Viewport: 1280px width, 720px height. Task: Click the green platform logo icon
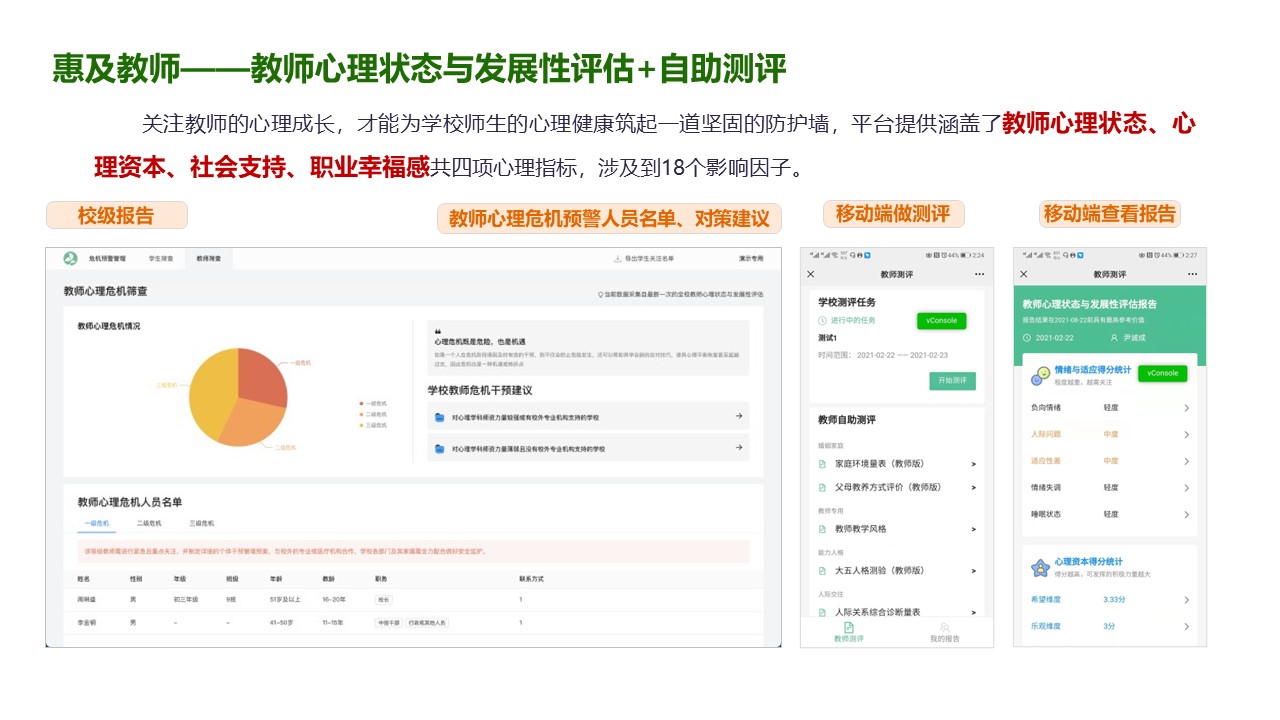(x=70, y=259)
